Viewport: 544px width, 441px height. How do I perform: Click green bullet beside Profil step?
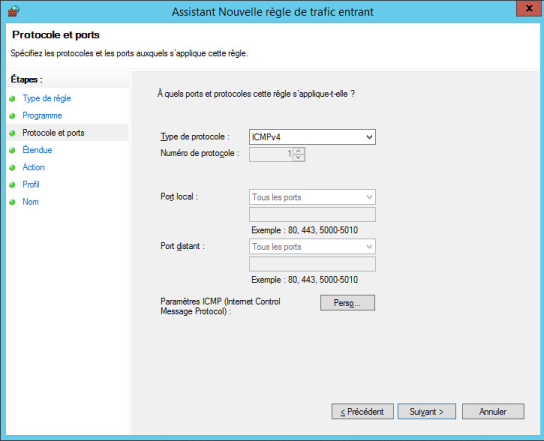tap(12, 185)
